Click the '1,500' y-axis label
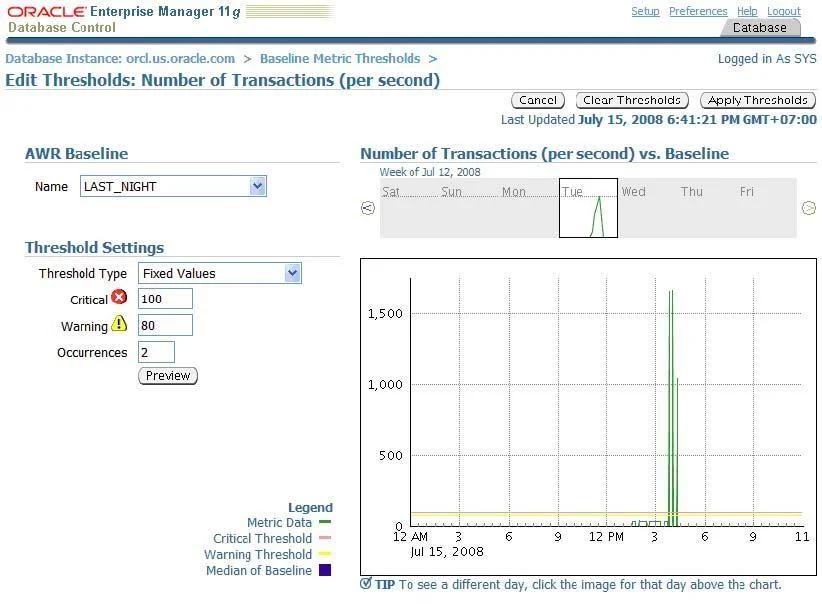Viewport: 822px width, 604px height. click(385, 314)
